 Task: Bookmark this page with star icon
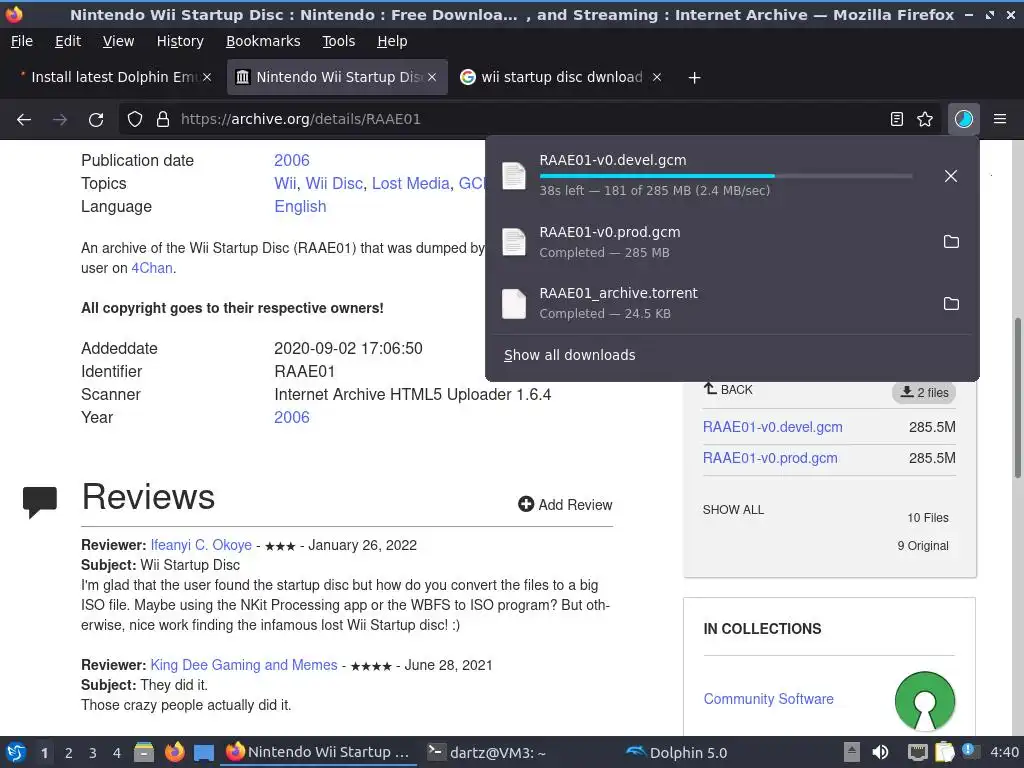point(925,120)
